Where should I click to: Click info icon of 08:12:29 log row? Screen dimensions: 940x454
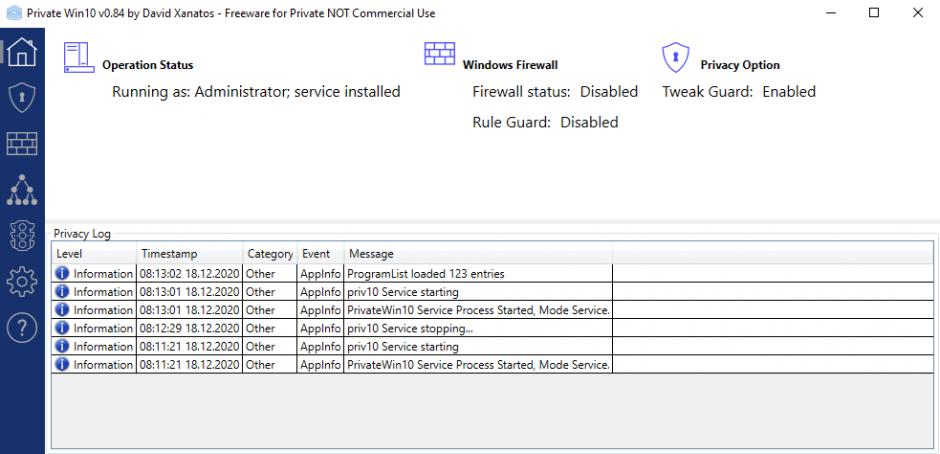pyautogui.click(x=62, y=328)
